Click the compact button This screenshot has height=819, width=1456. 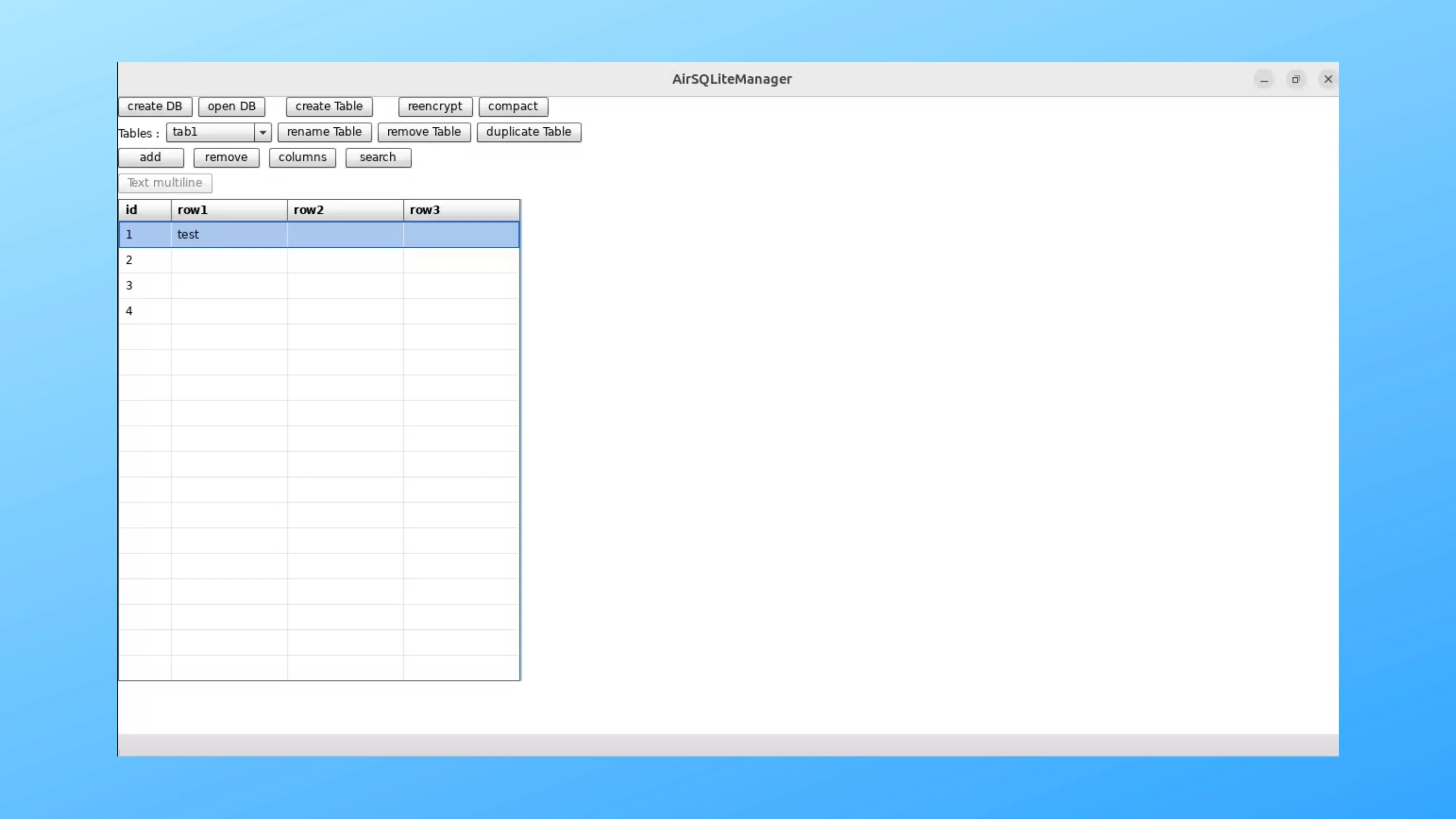tap(513, 106)
